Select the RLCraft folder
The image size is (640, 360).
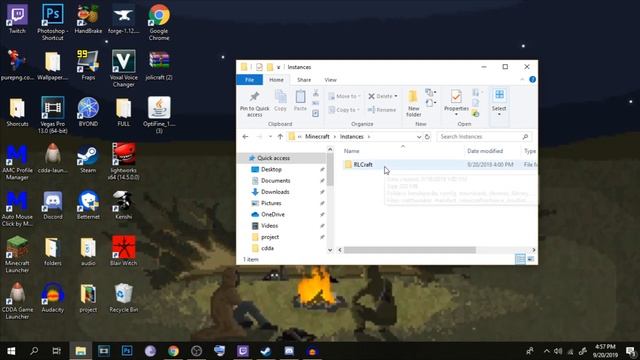(363, 164)
